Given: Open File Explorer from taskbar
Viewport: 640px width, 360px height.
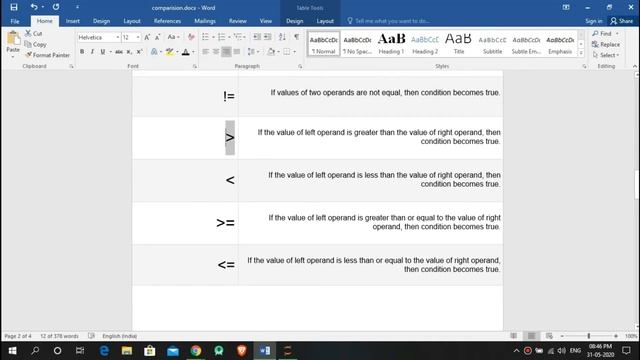Looking at the screenshot, I should click(x=127, y=351).
